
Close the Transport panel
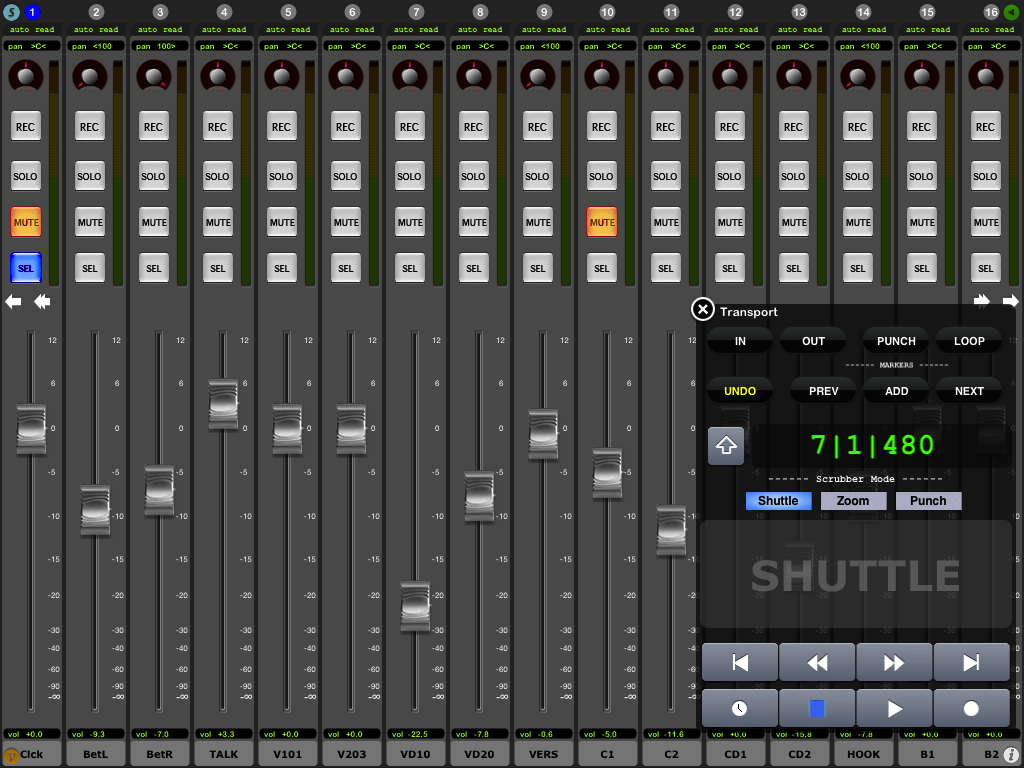(703, 310)
